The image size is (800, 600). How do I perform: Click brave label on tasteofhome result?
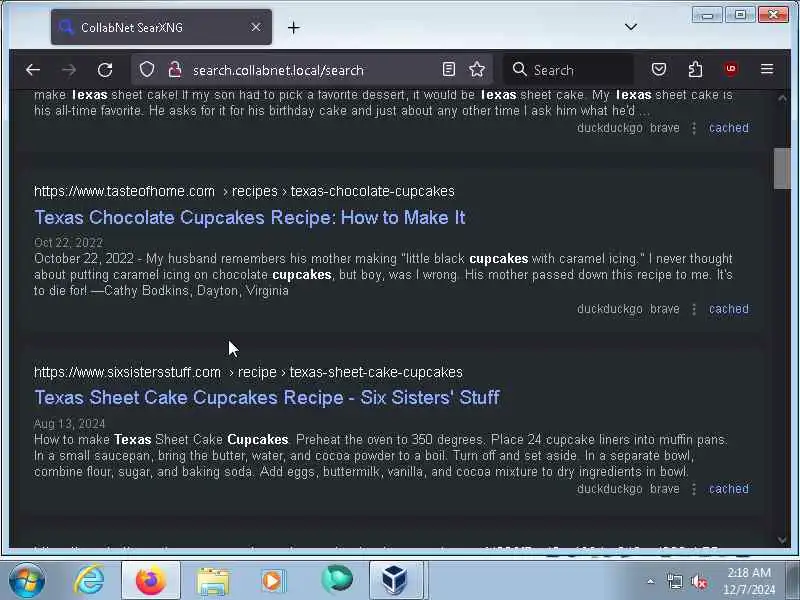(x=664, y=309)
